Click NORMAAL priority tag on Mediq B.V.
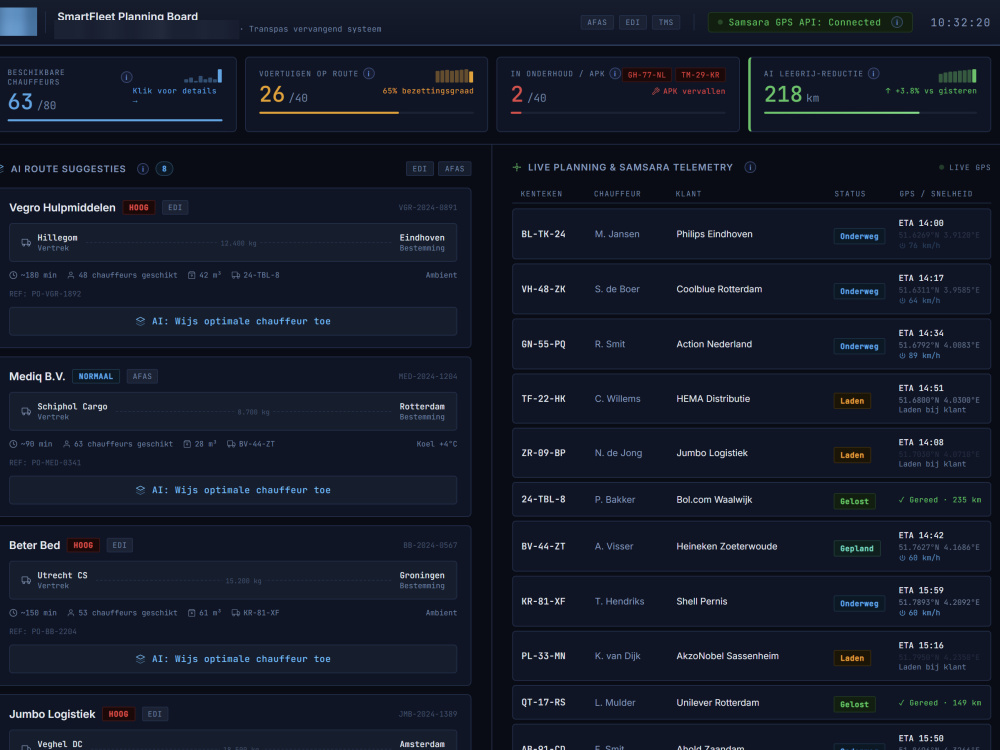The width and height of the screenshot is (1000, 750). (x=96, y=377)
